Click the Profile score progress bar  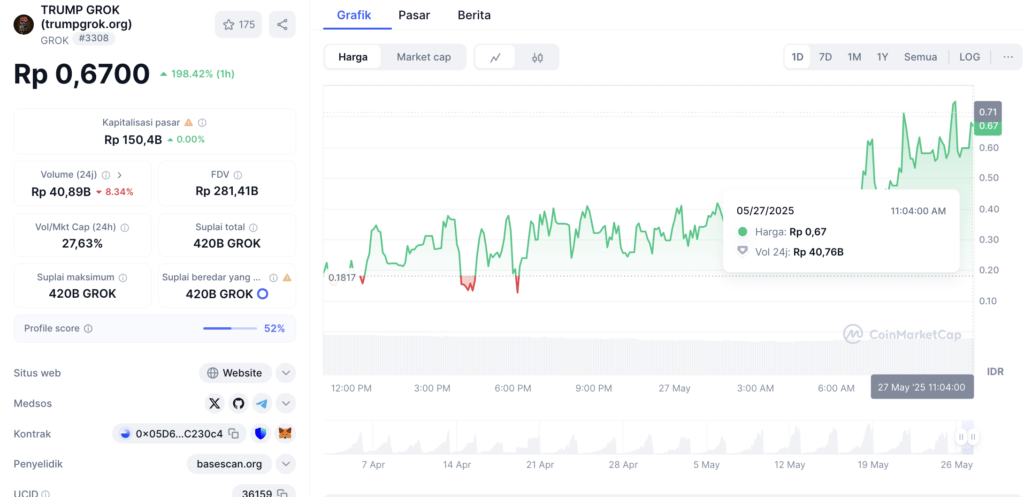230,329
